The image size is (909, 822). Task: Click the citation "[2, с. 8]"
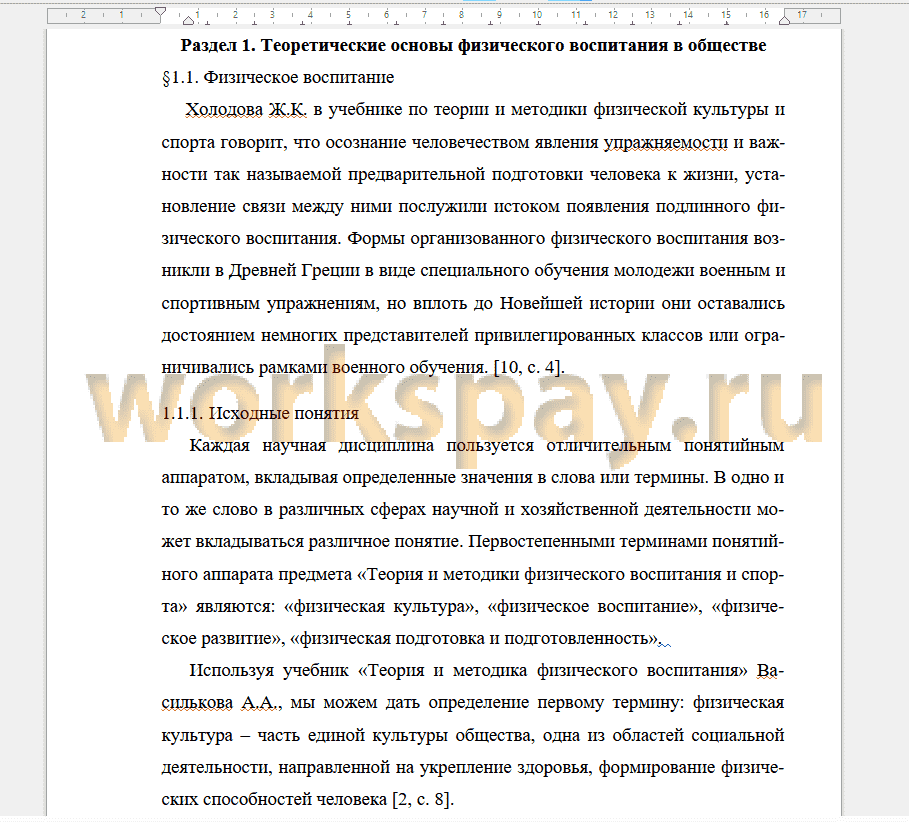tap(423, 799)
